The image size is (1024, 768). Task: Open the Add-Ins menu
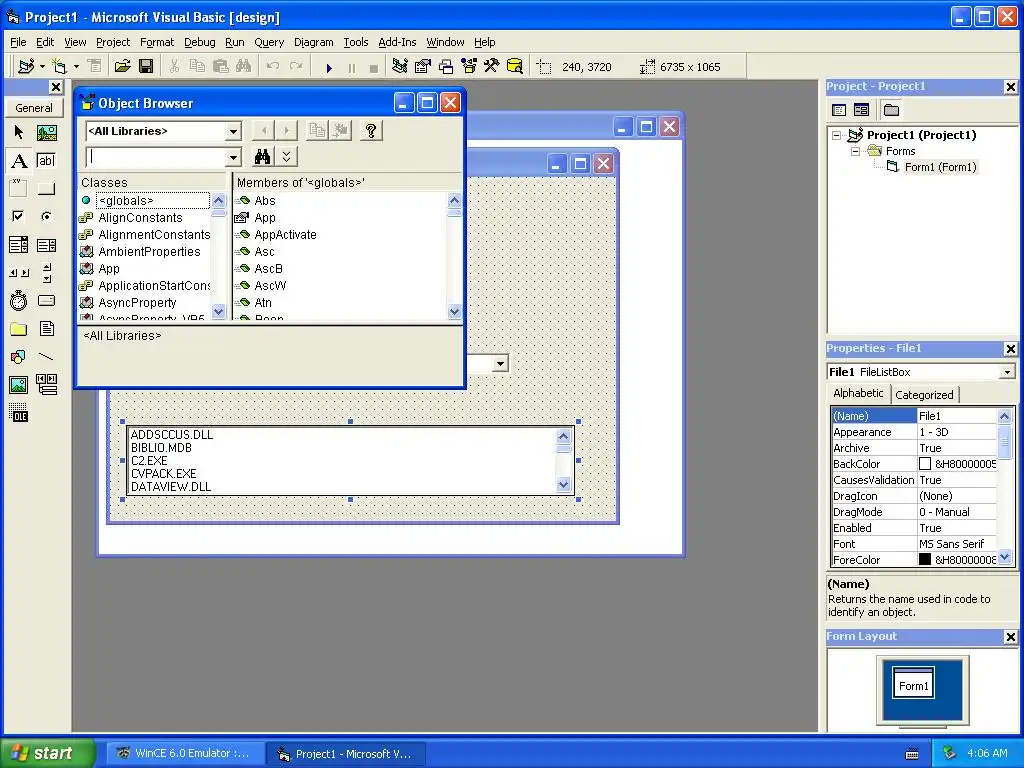[397, 42]
